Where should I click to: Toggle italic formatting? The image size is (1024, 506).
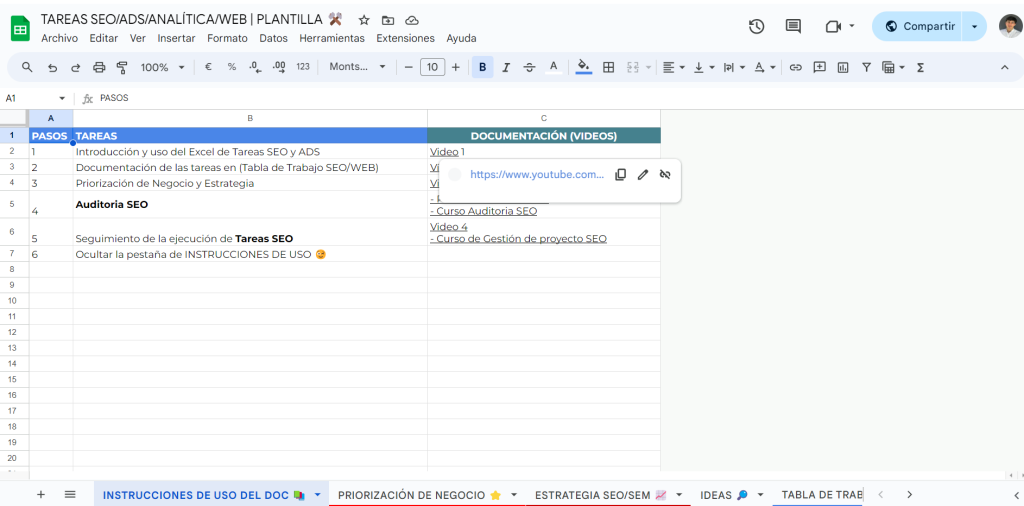pos(506,67)
